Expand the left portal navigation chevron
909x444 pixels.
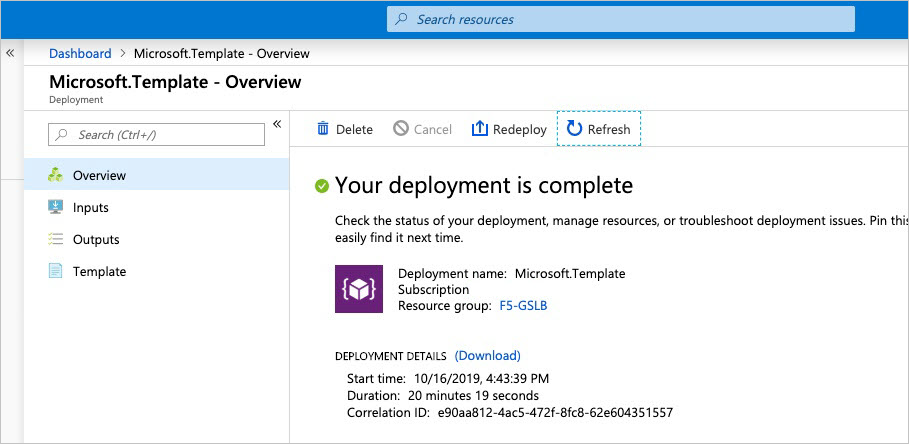[x=10, y=53]
